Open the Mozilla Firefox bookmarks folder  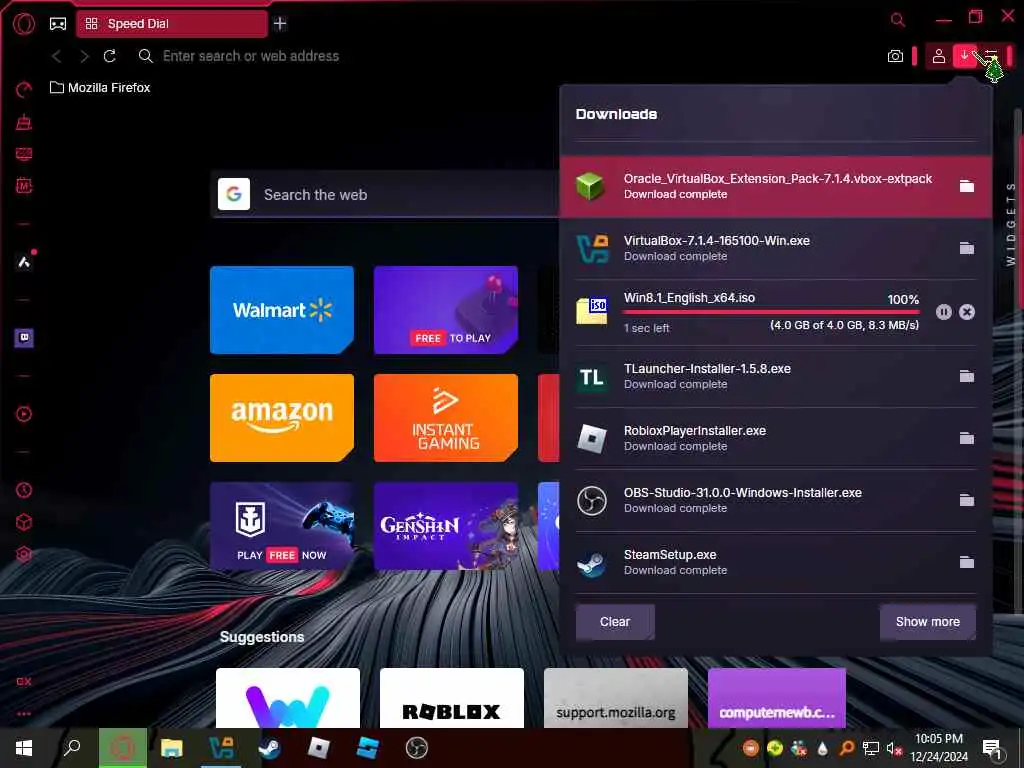(x=100, y=88)
